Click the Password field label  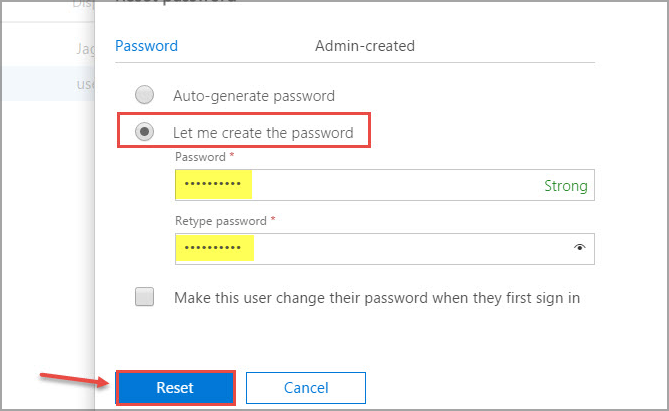click(x=200, y=157)
